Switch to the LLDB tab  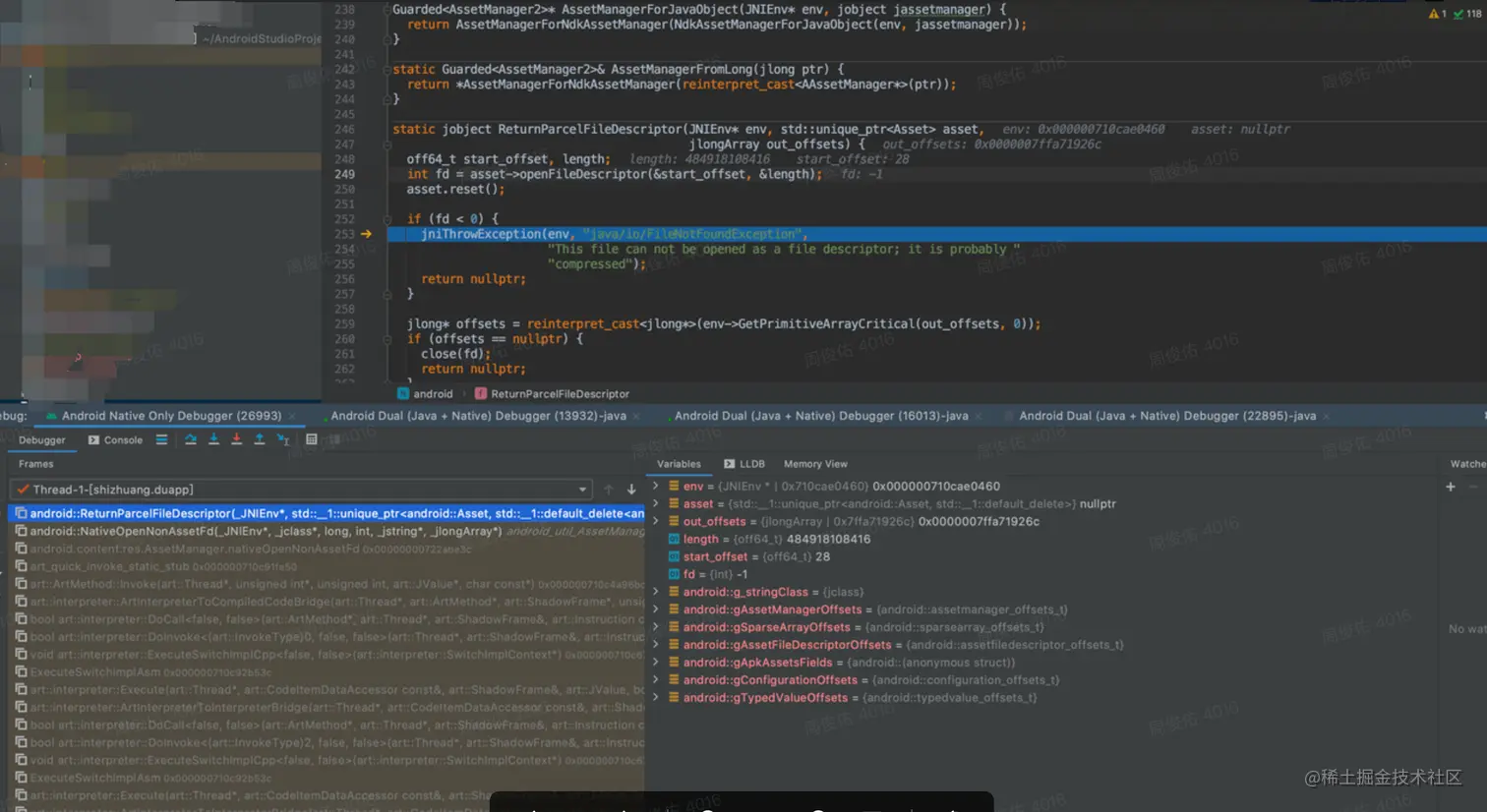pyautogui.click(x=744, y=464)
